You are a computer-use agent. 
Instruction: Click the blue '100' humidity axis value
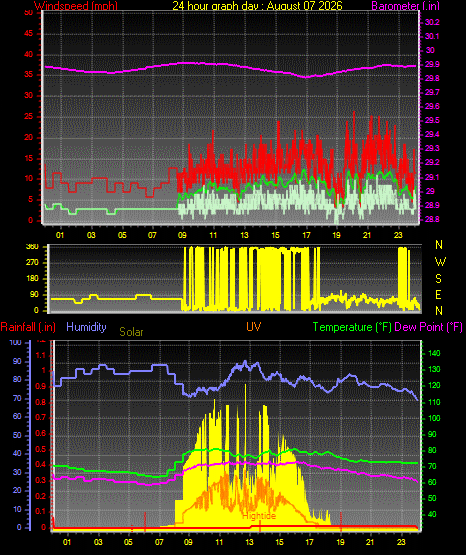coord(16,343)
